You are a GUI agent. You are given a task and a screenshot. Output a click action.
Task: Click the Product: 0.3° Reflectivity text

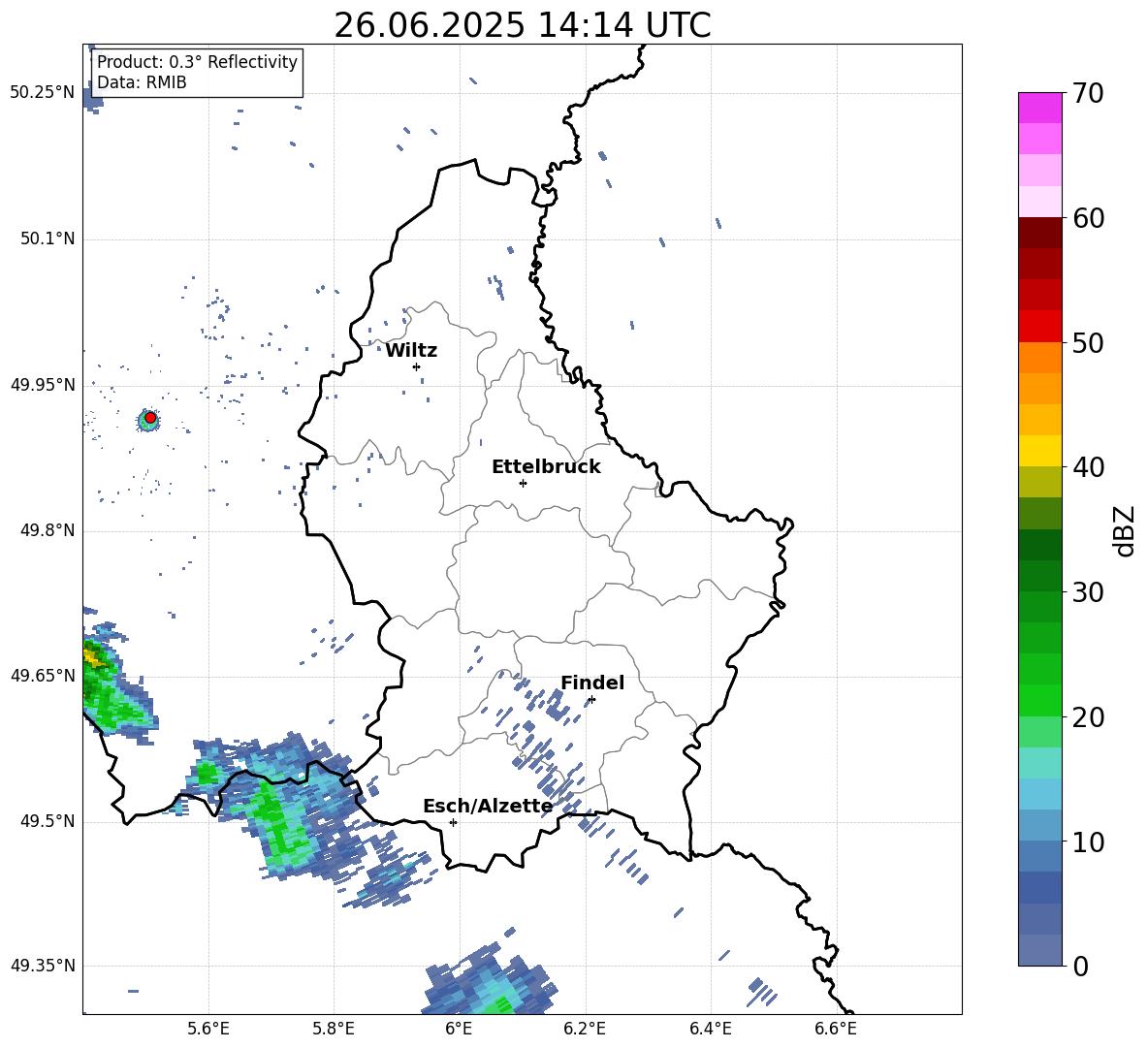point(197,61)
